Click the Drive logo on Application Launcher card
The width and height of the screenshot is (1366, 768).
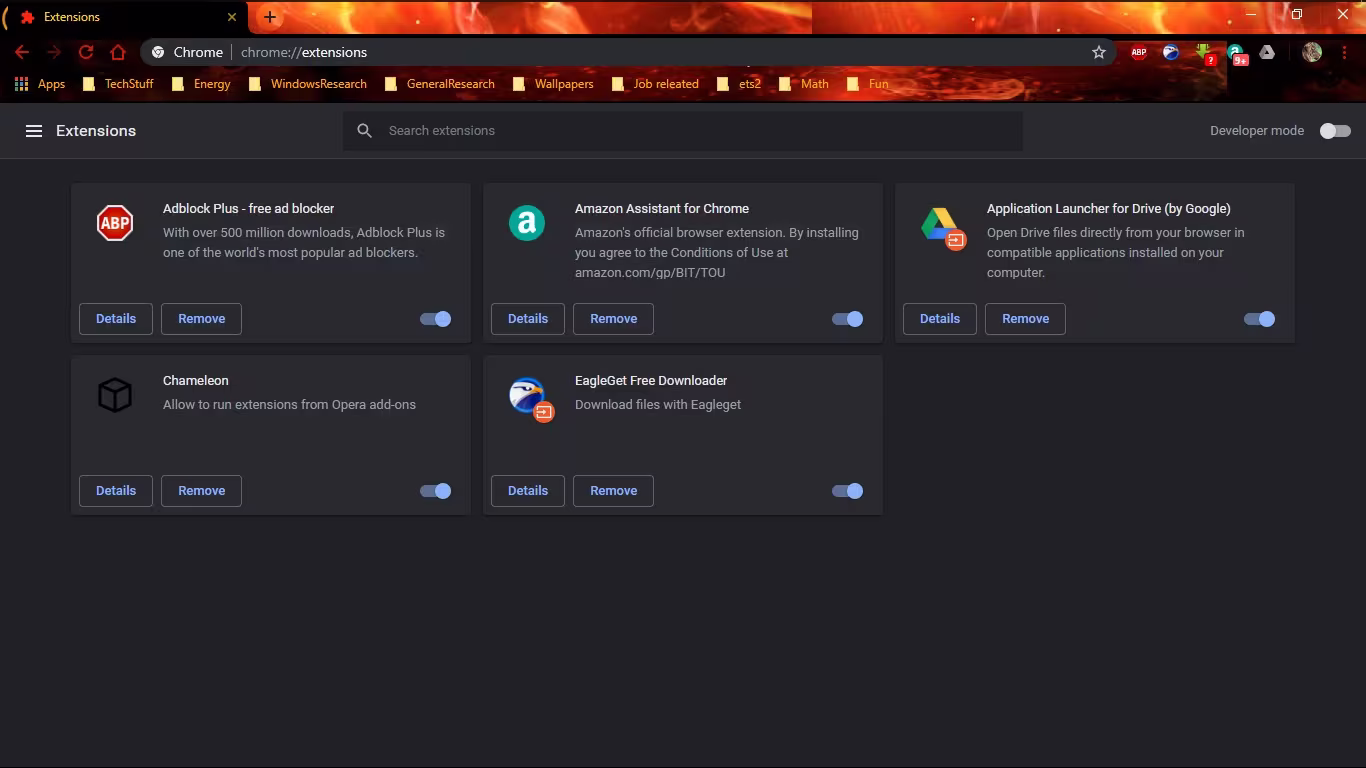click(x=942, y=227)
